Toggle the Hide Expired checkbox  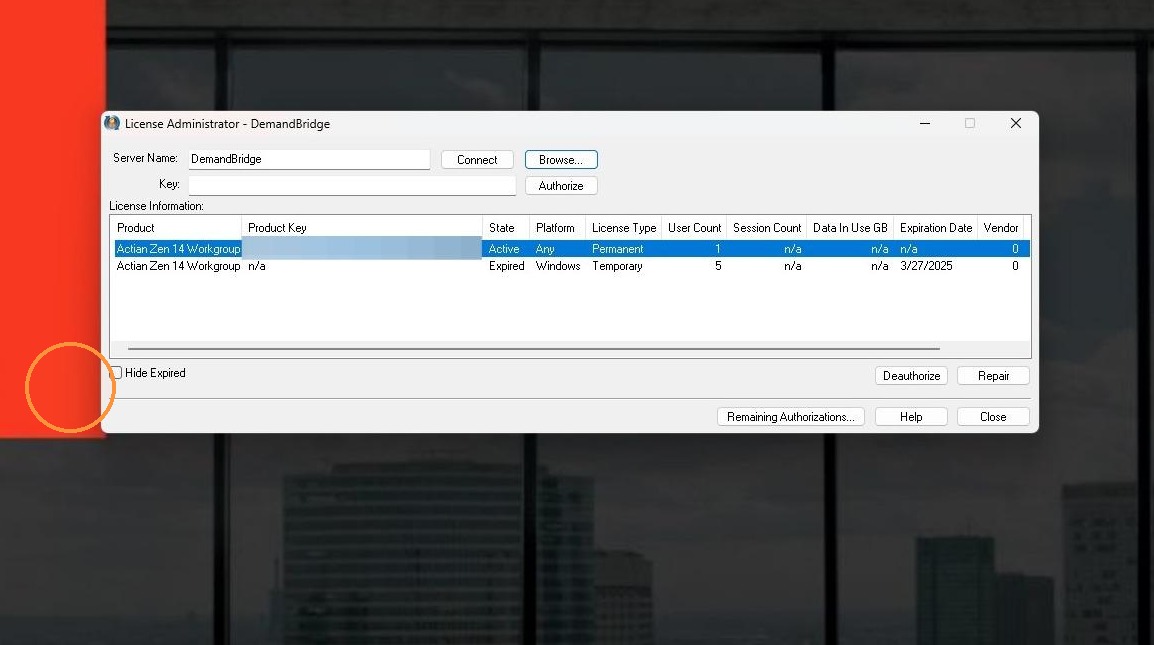point(116,373)
